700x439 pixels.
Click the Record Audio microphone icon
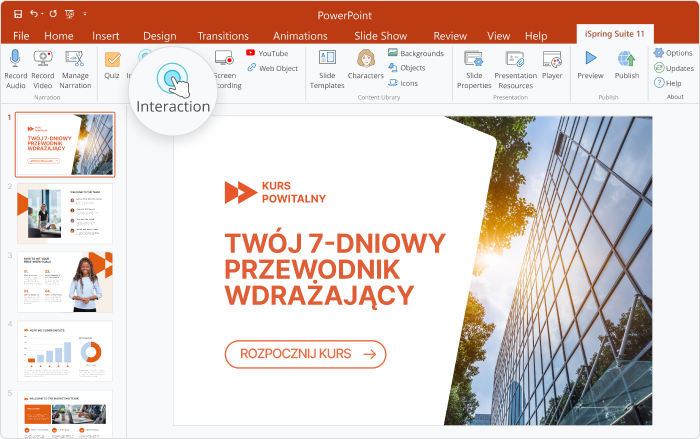(x=15, y=59)
